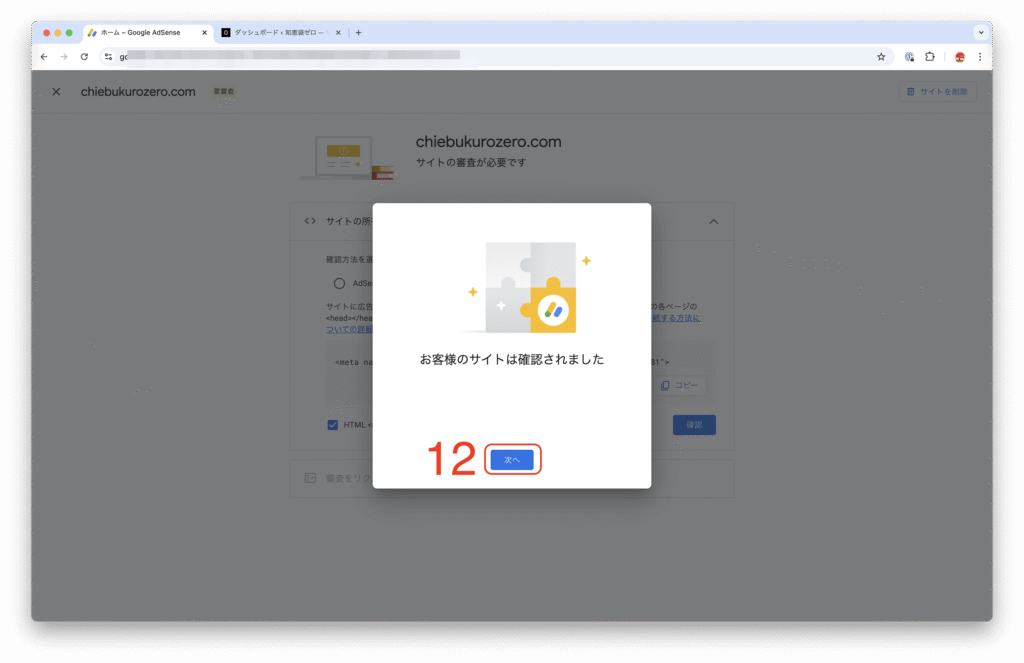The image size is (1024, 663).
Task: Click the blue 確認 button behind dialog
Action: click(x=694, y=425)
